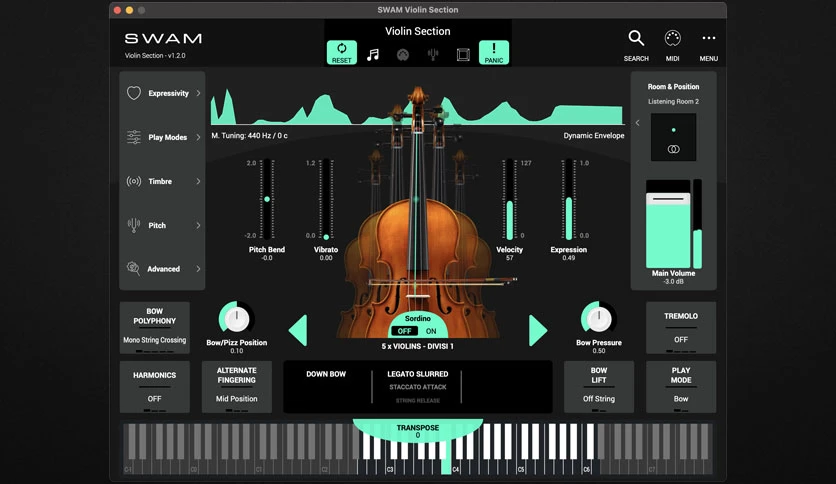
Task: Click the Main Volume fader
Action: tap(668, 224)
